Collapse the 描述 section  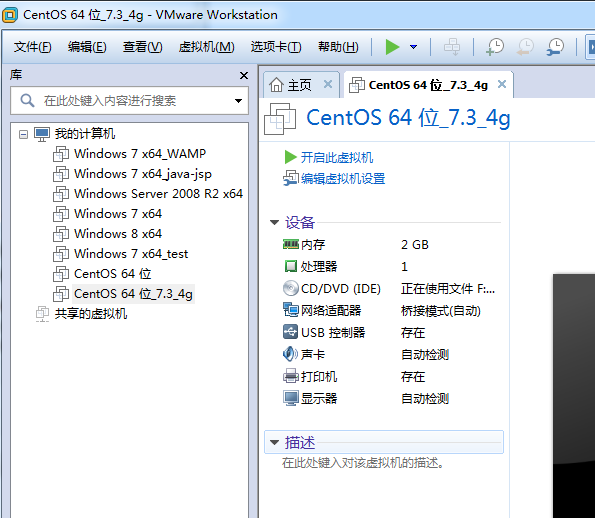274,442
